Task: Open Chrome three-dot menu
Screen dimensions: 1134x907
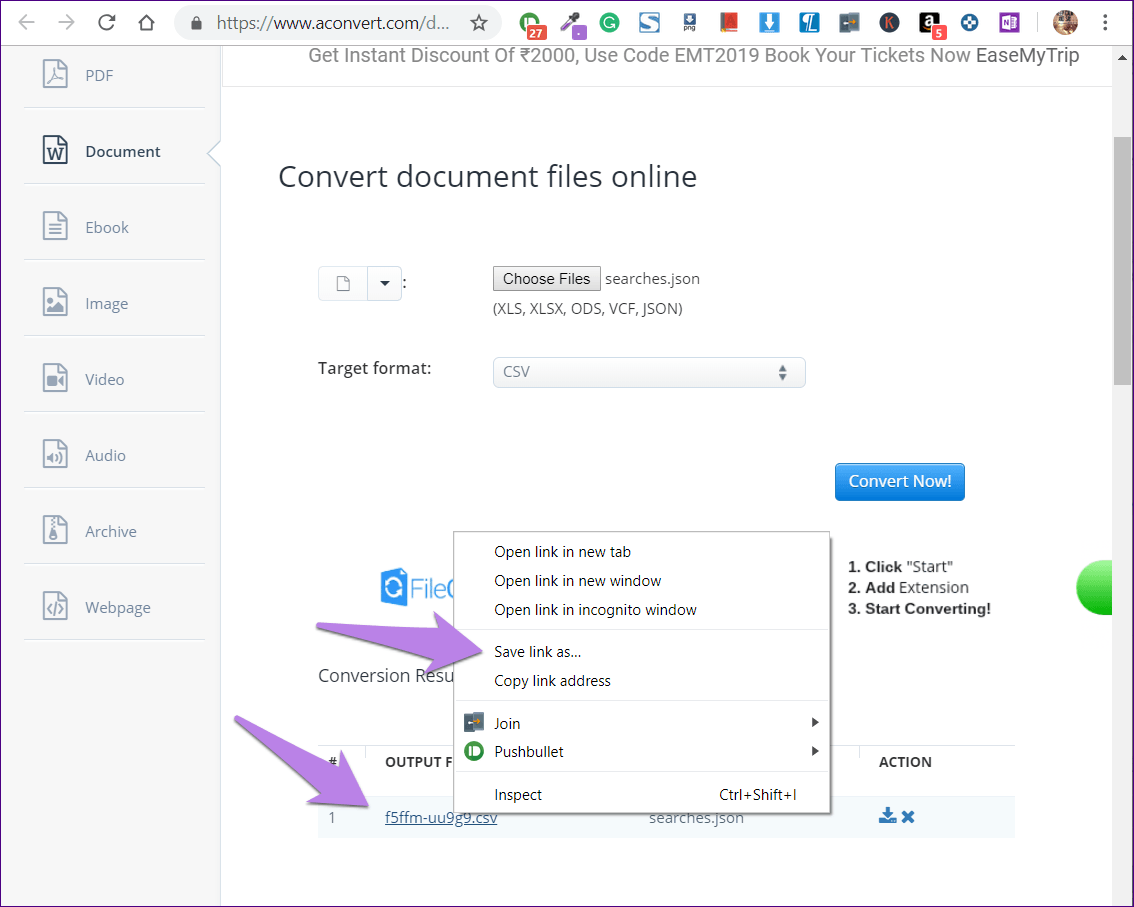Action: pos(1105,22)
